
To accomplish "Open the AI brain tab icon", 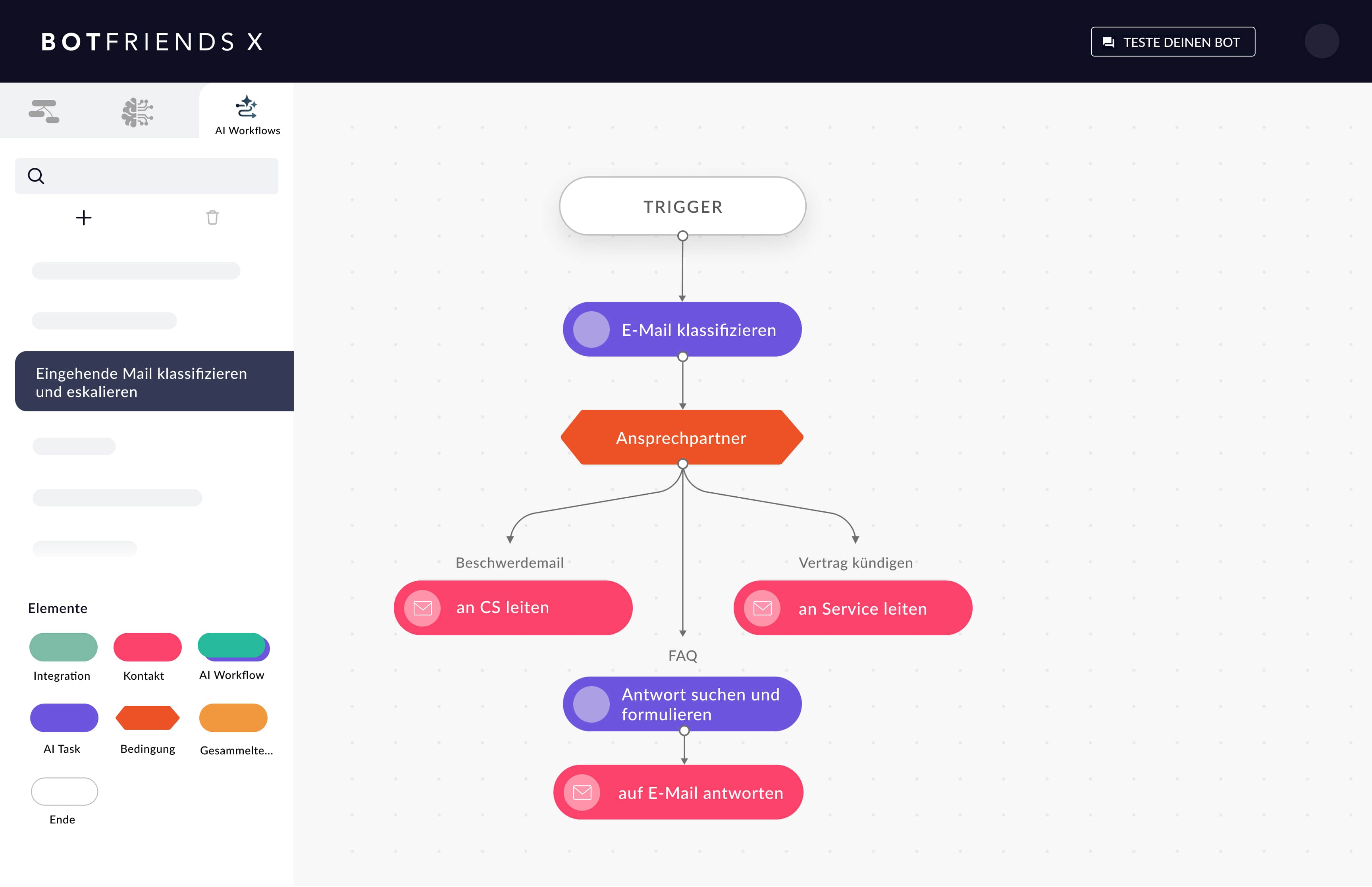I will (x=137, y=112).
